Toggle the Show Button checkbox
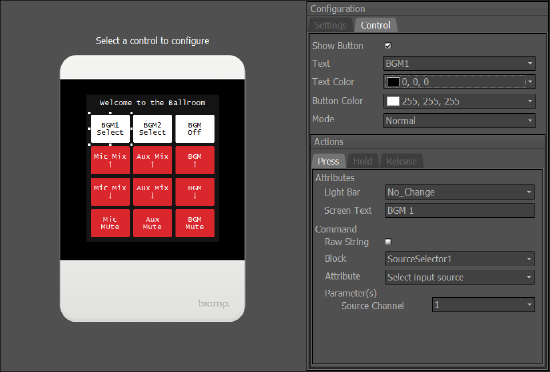The width and height of the screenshot is (550, 372). 388,46
